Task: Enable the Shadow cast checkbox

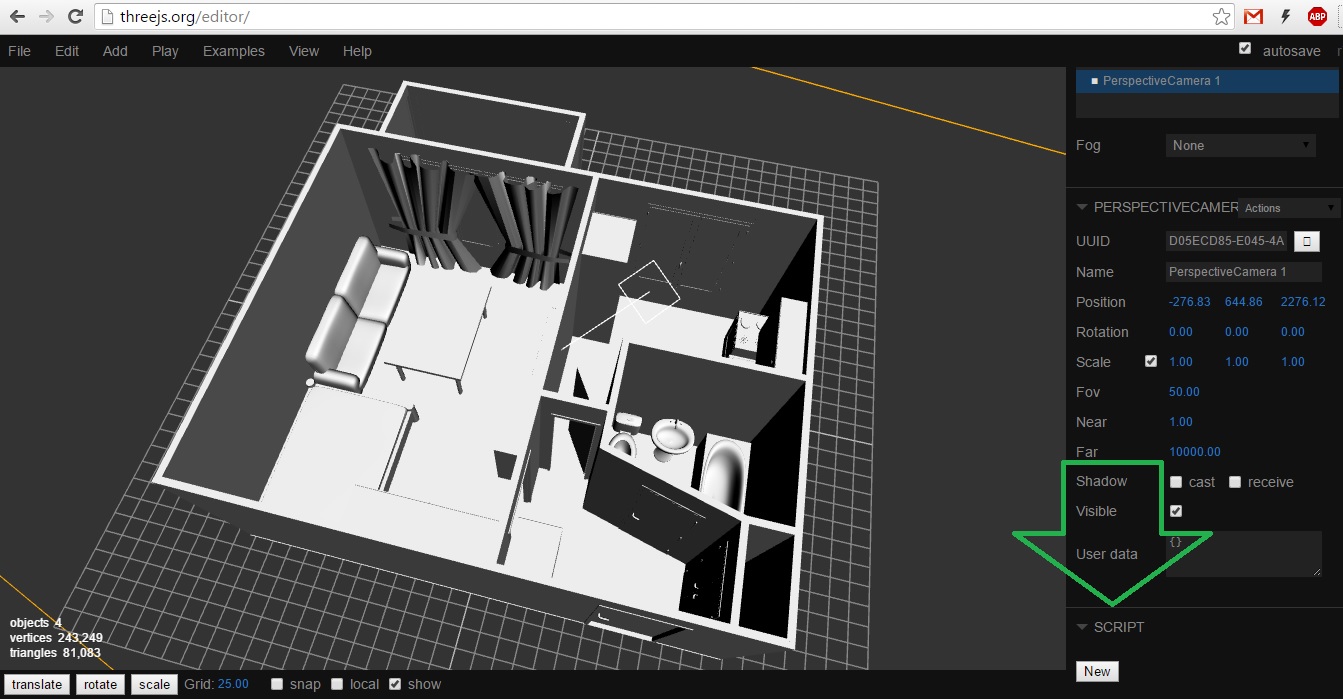Action: point(1177,481)
